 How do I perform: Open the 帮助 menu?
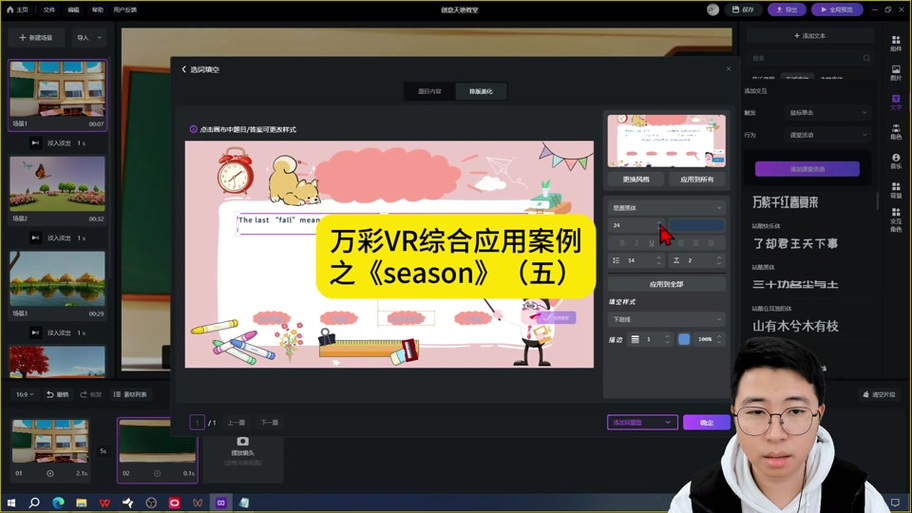pyautogui.click(x=98, y=10)
